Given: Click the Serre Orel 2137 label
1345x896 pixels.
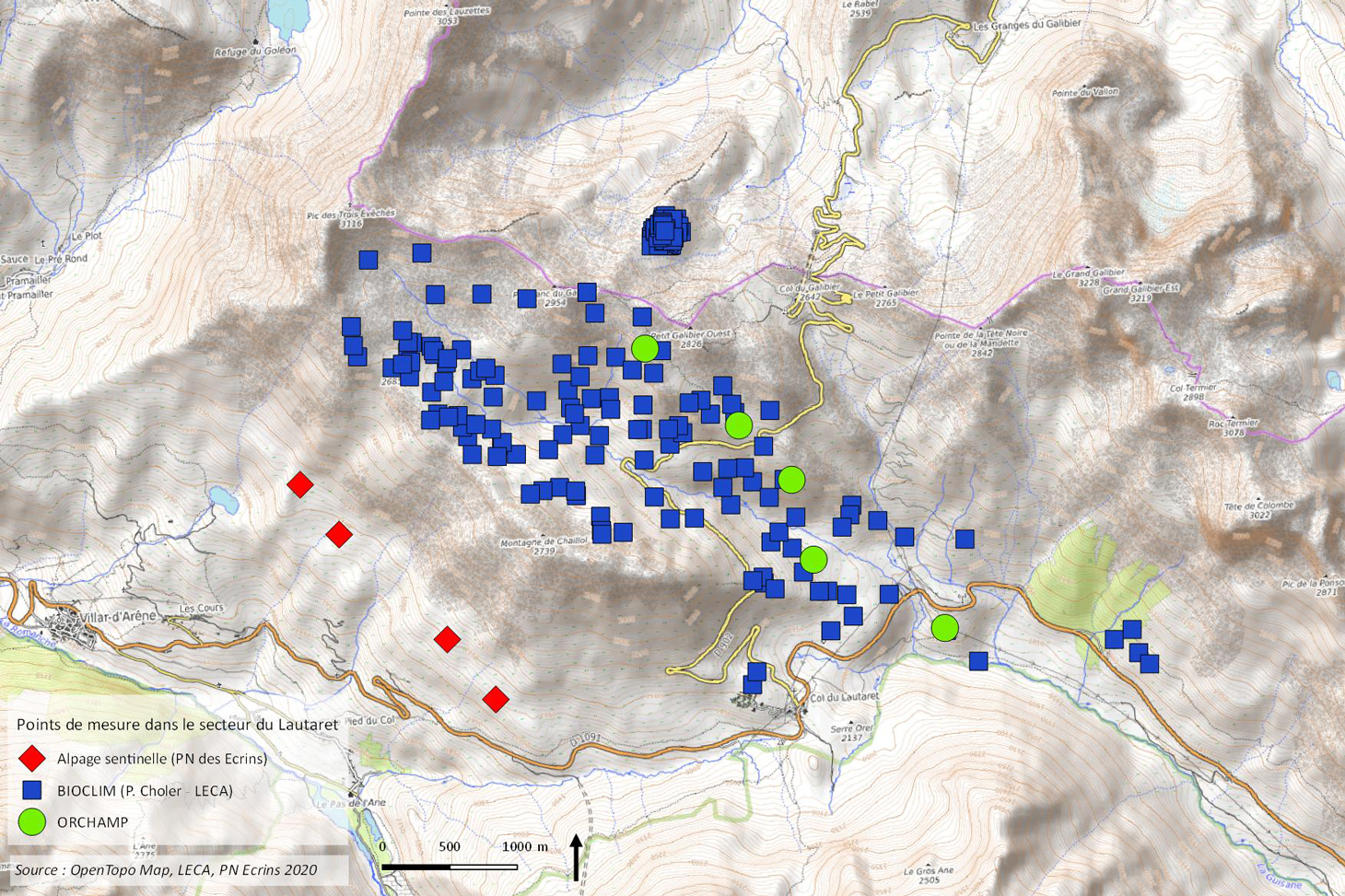Looking at the screenshot, I should coord(852,732).
